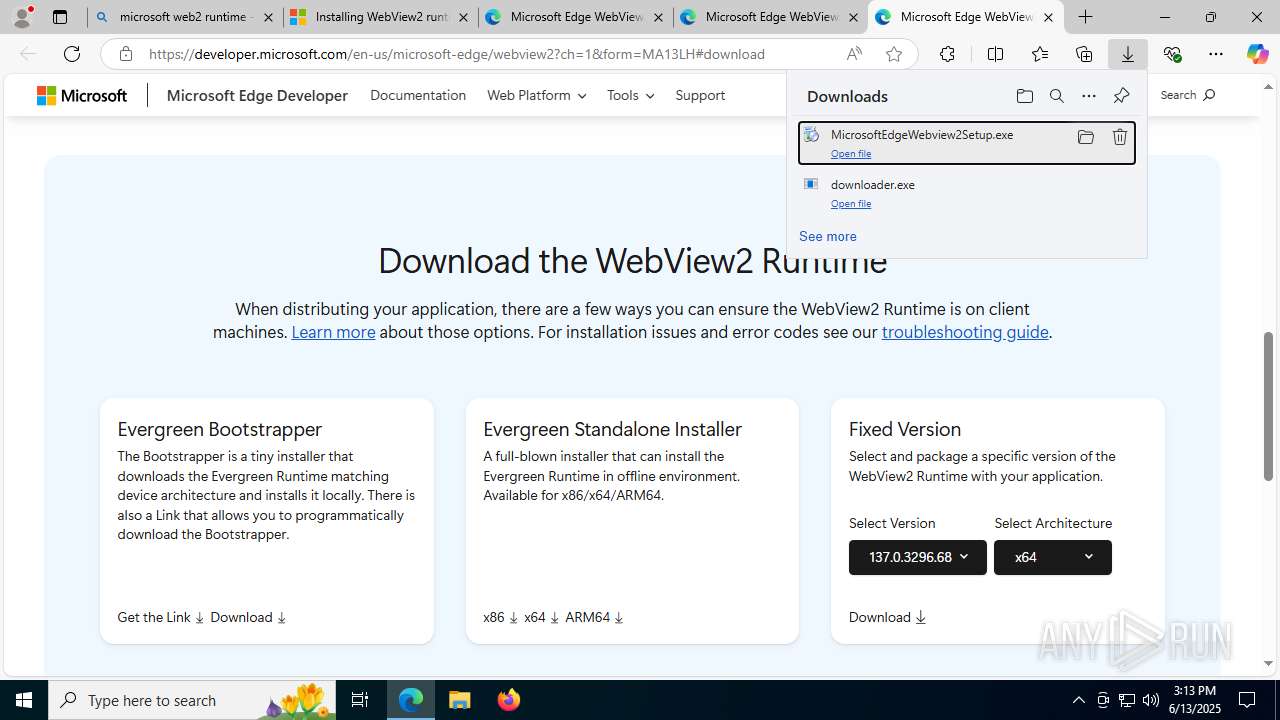The height and width of the screenshot is (720, 1280).
Task: Click Microsoft logo link
Action: pos(82,95)
